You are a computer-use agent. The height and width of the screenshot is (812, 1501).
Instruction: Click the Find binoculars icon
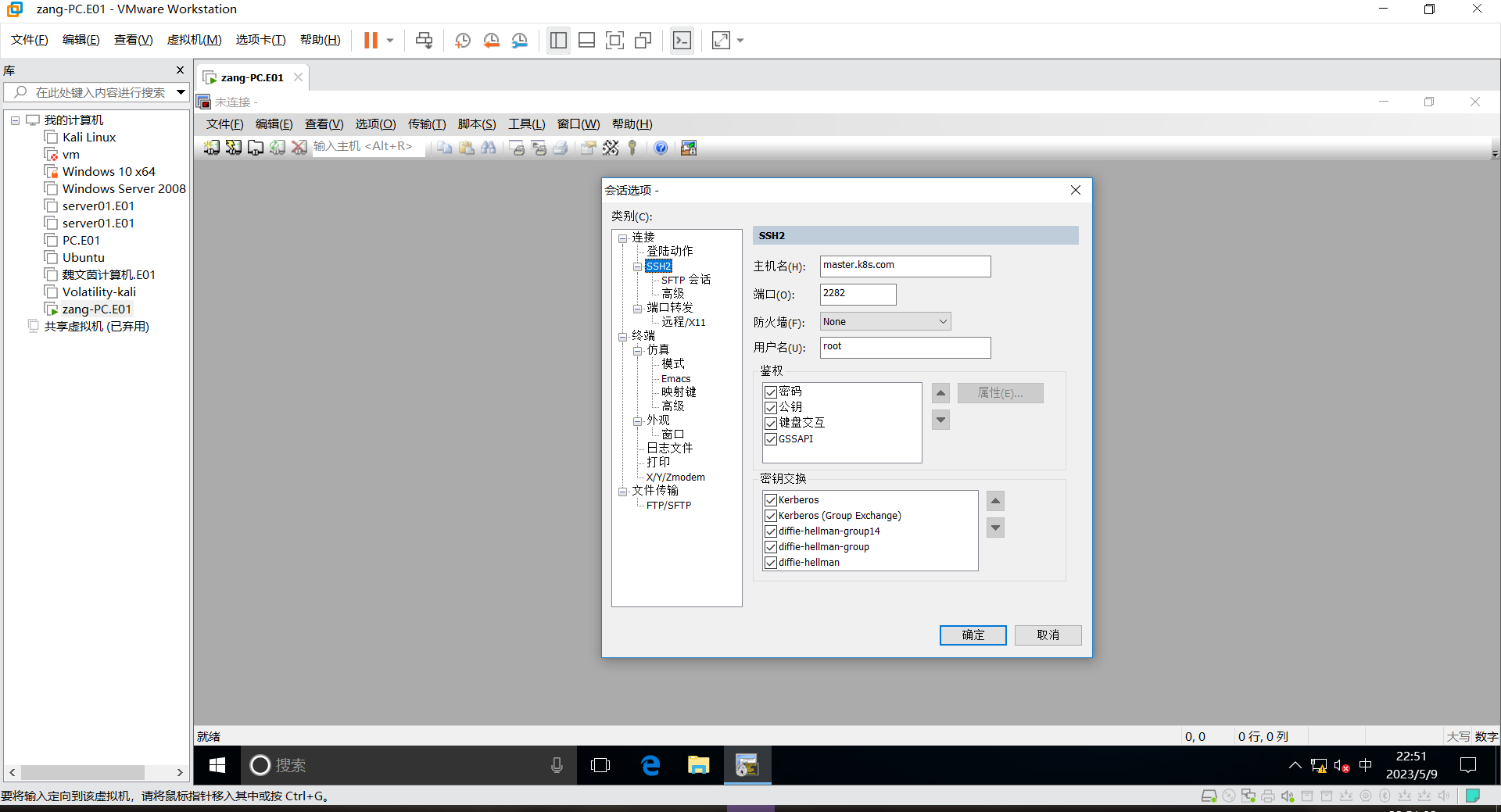[x=489, y=148]
